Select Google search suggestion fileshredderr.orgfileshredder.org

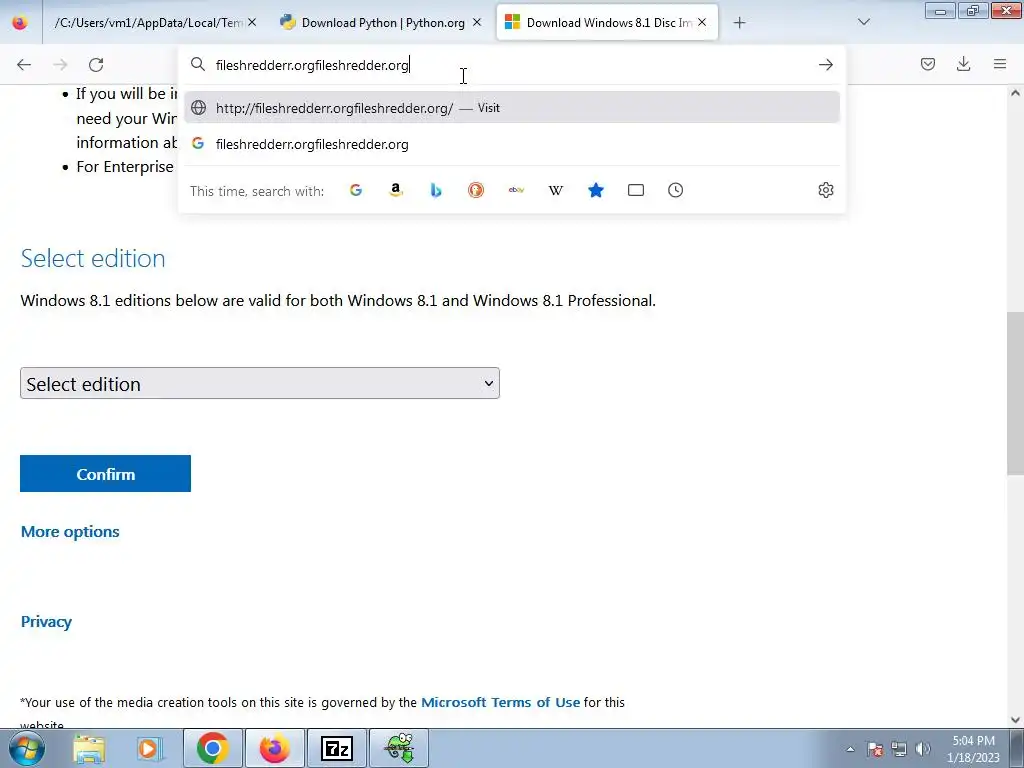pos(511,144)
